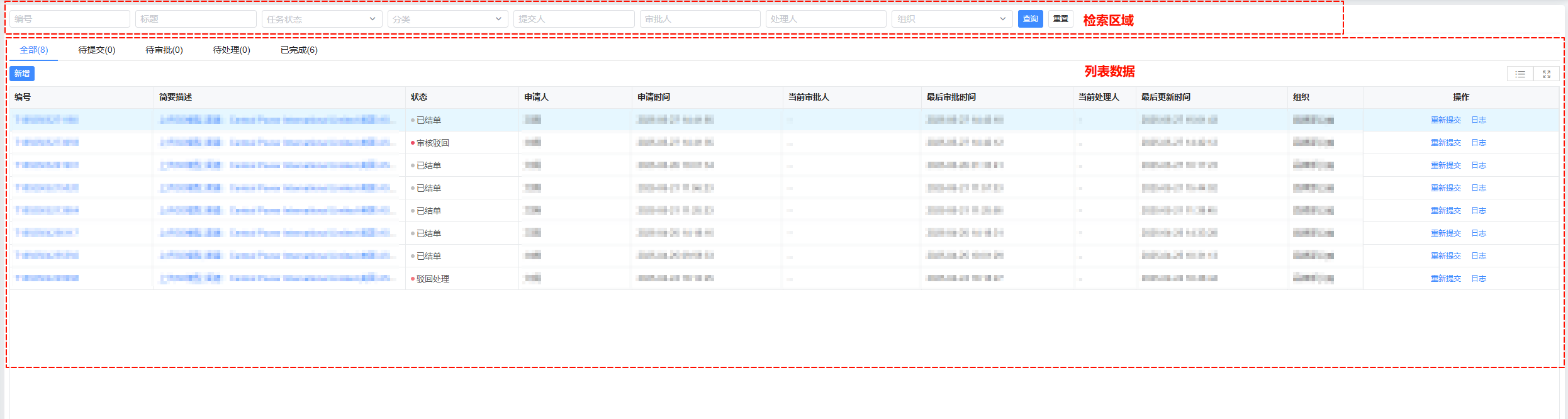Select the 待提交(0) tab
The image size is (1568, 419).
tap(97, 50)
